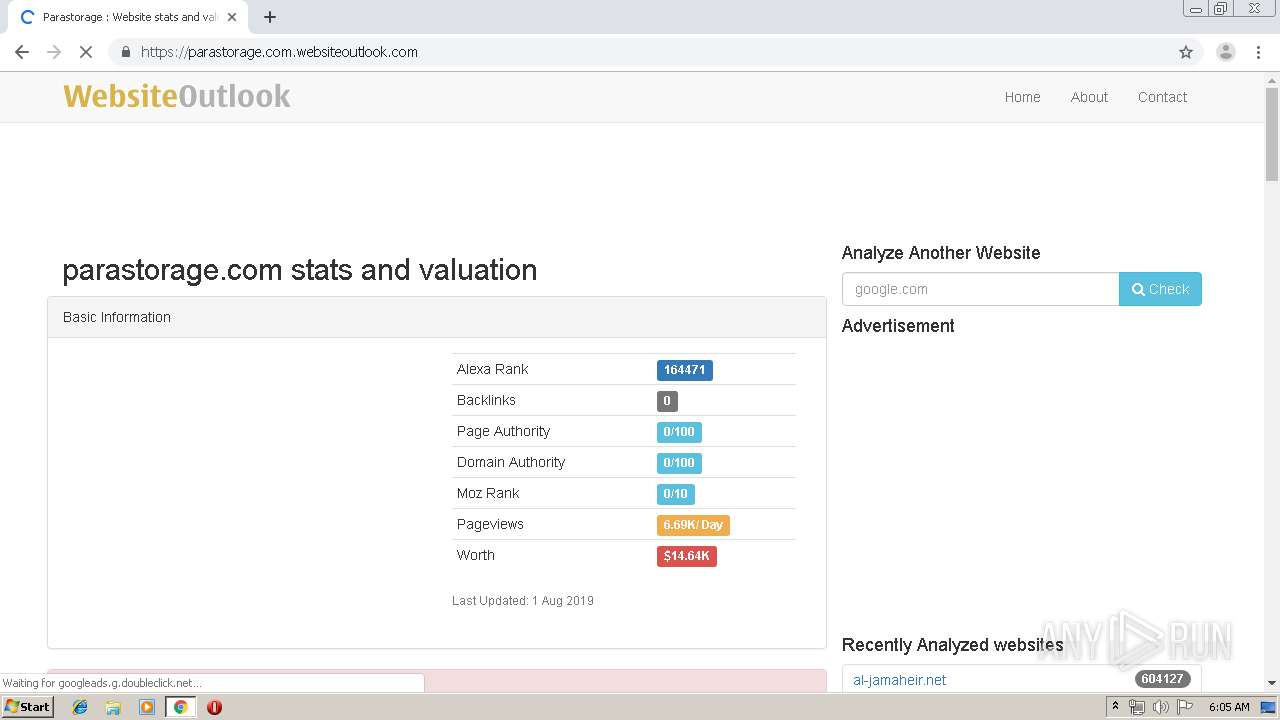Click the Recently Analyzed websites heading
Screen dimensions: 1280x720
pos(952,645)
